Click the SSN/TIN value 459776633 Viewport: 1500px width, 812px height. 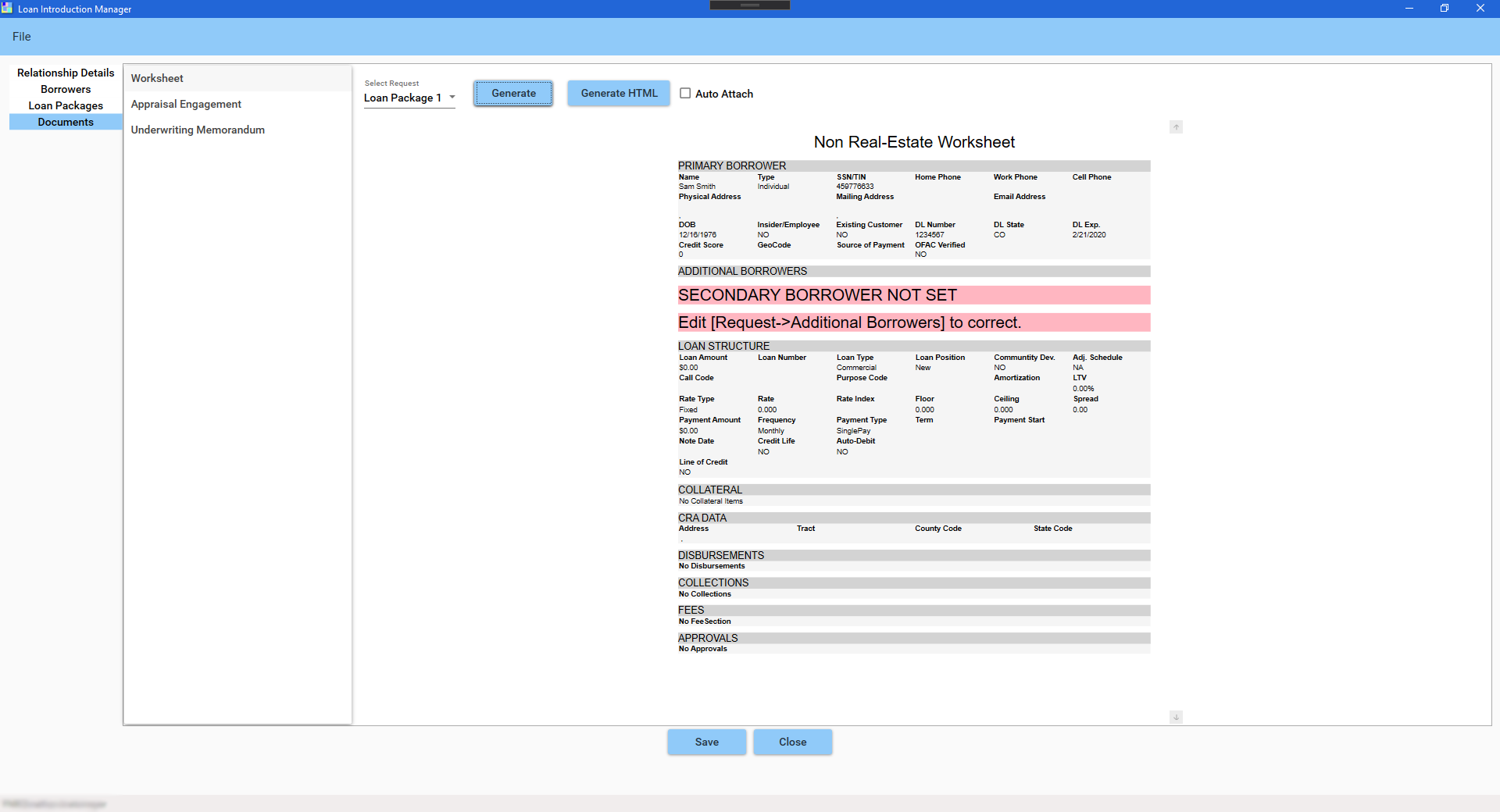(855, 187)
